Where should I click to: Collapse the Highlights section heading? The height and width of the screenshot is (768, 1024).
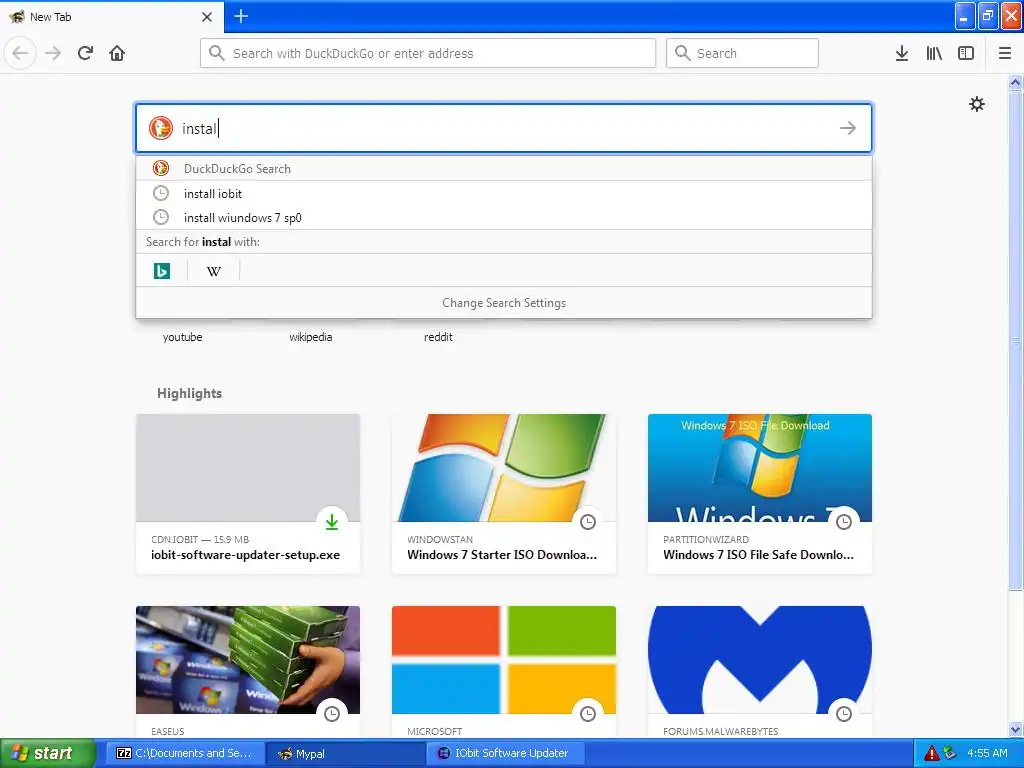click(189, 393)
